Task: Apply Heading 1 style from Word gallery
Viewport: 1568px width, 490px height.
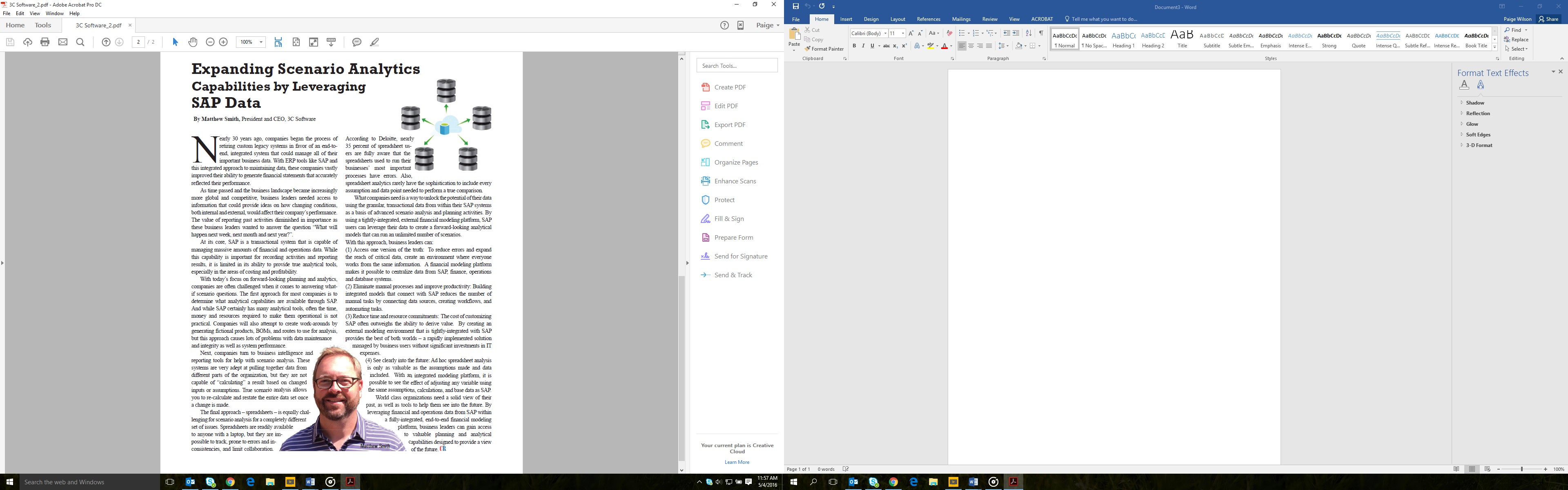Action: 1123,39
